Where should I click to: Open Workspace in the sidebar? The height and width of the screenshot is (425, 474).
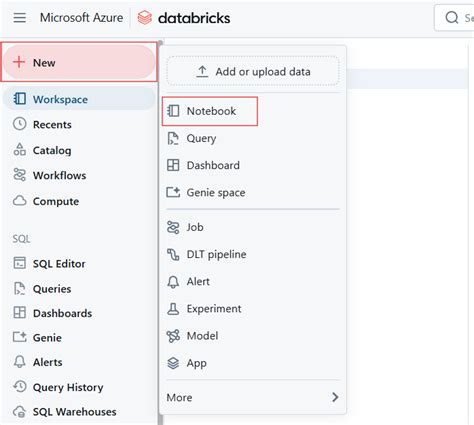(x=79, y=99)
